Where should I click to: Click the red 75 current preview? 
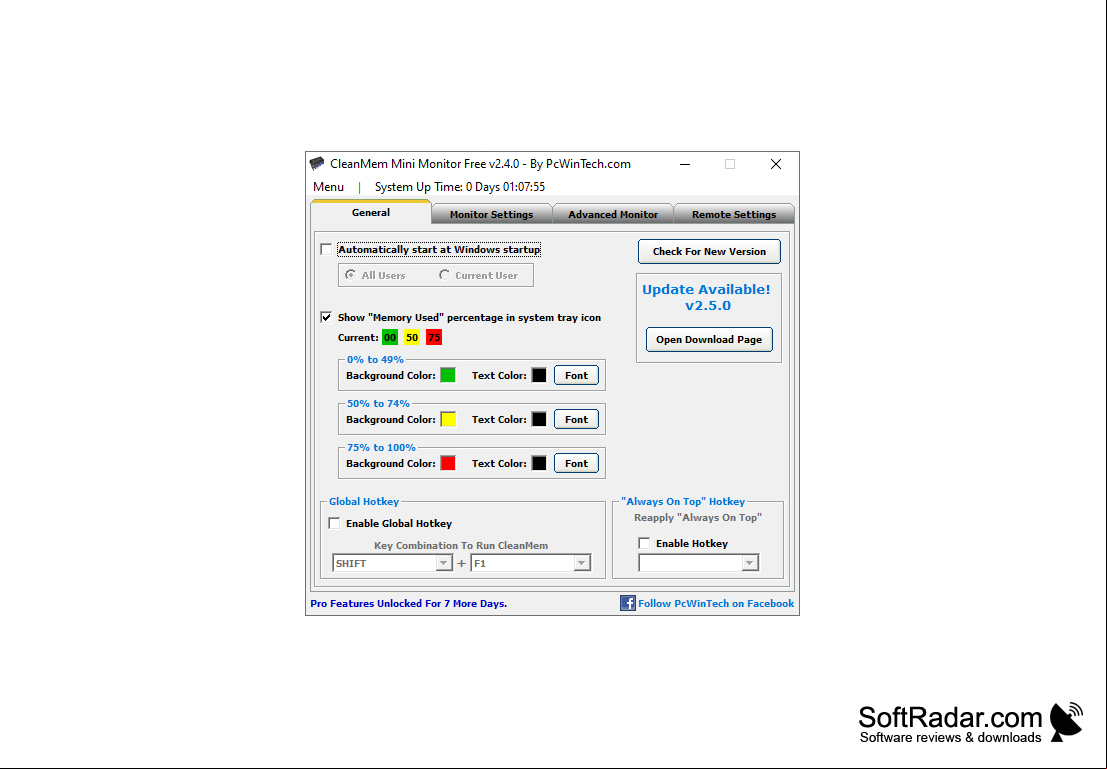tap(434, 338)
